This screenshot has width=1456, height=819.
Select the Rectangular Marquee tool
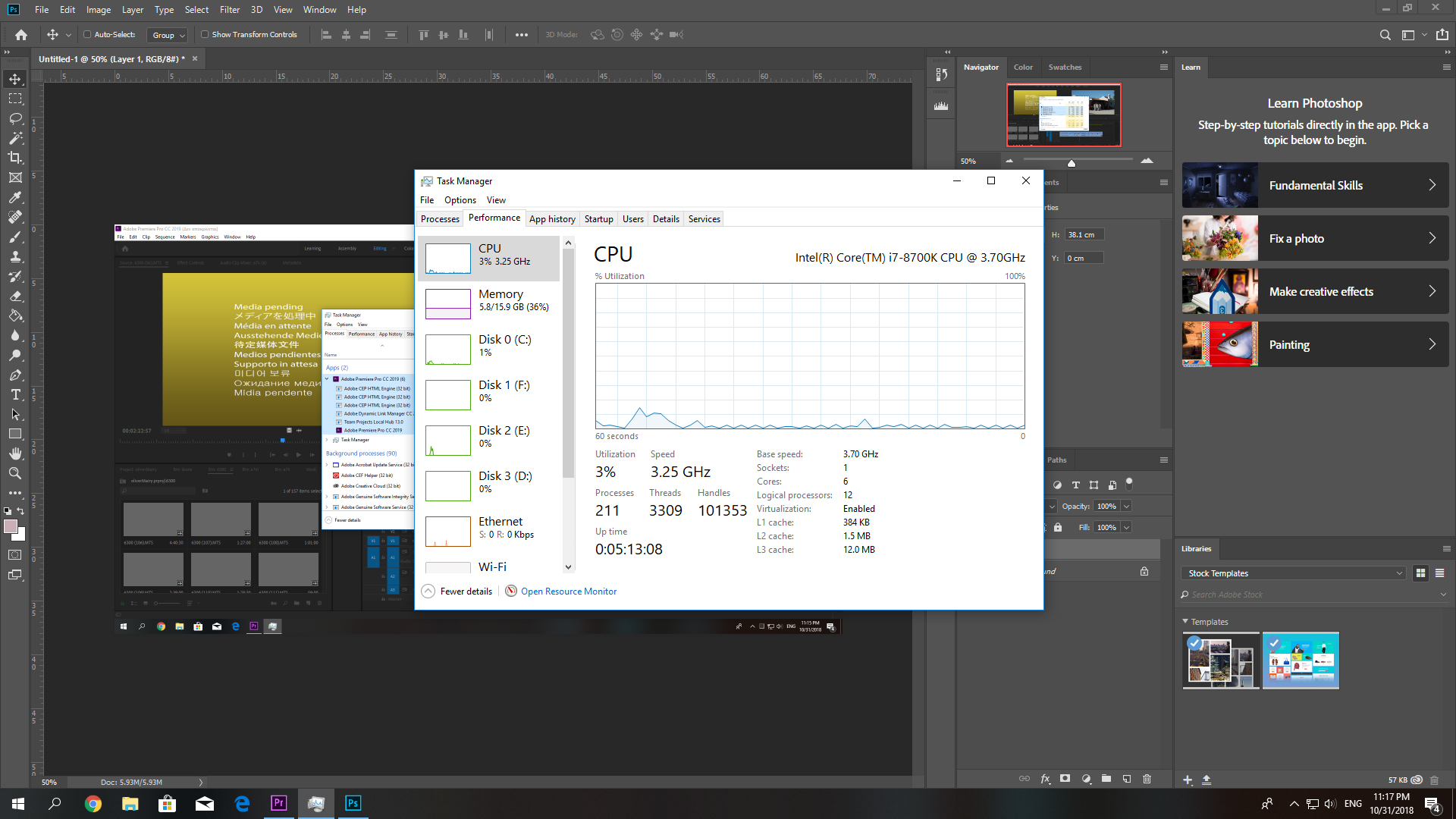coord(15,99)
